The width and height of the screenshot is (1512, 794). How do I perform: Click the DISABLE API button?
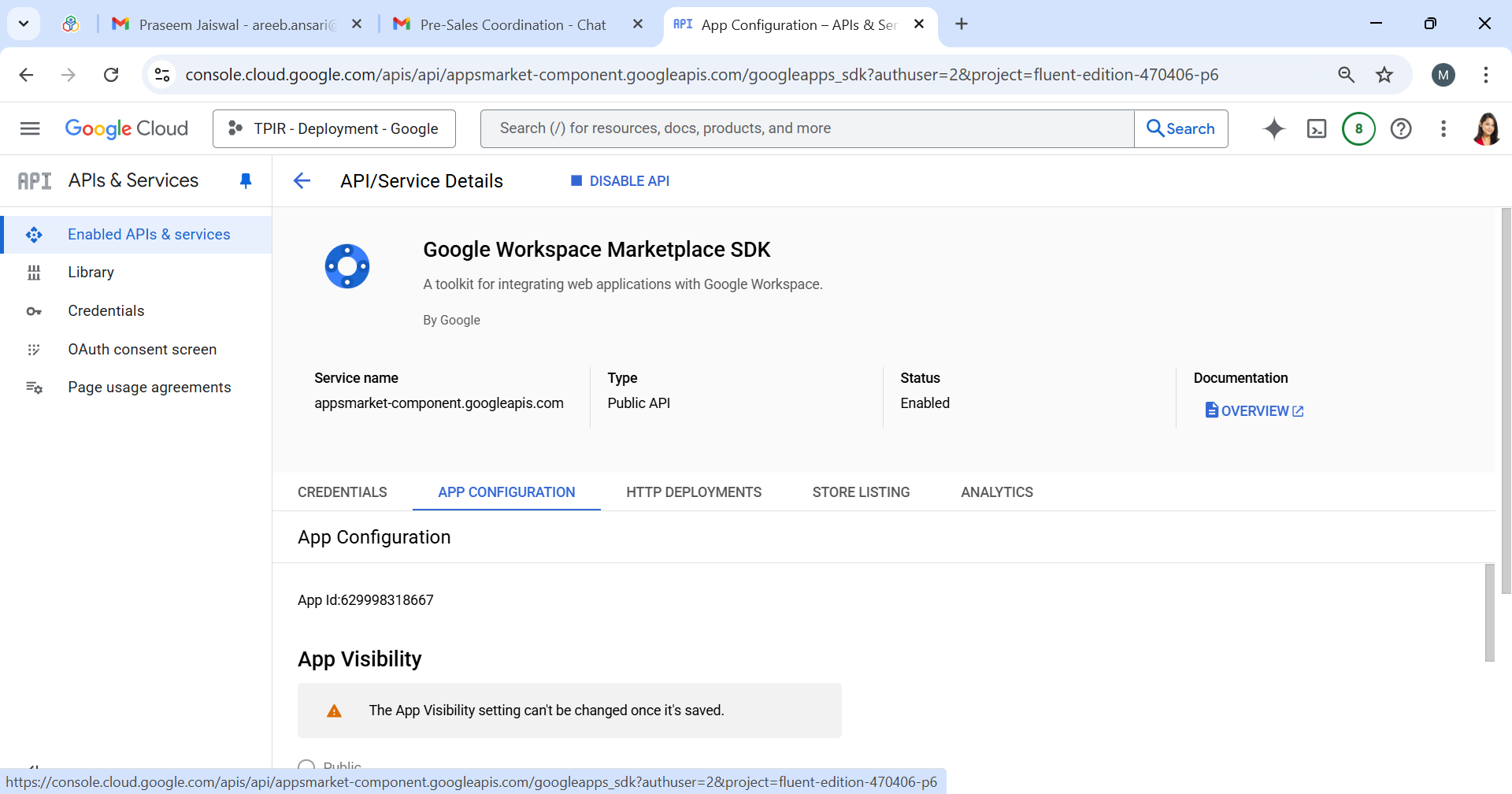620,181
